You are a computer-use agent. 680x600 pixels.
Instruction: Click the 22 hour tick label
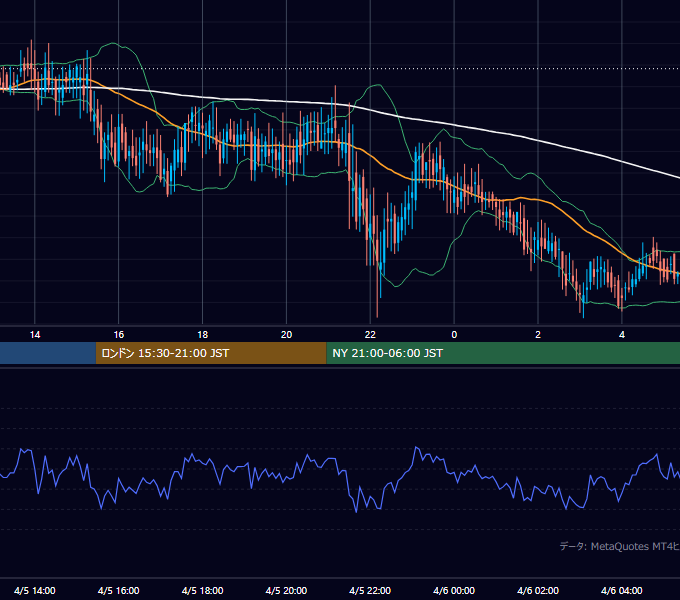tap(370, 335)
